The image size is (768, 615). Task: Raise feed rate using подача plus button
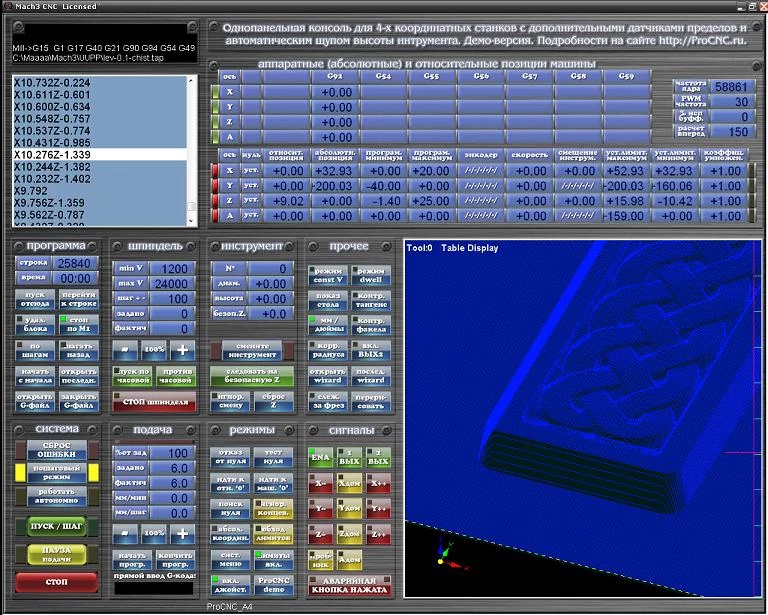click(182, 534)
